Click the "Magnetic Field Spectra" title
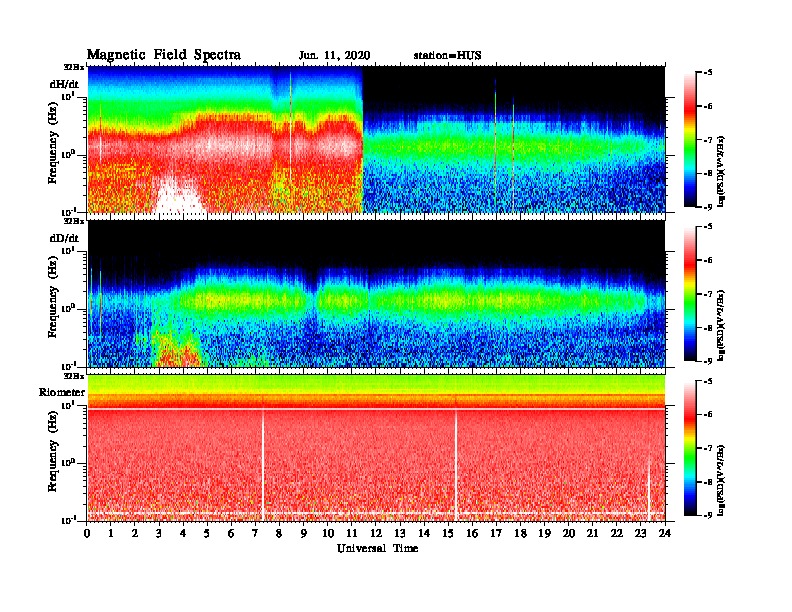 (164, 55)
